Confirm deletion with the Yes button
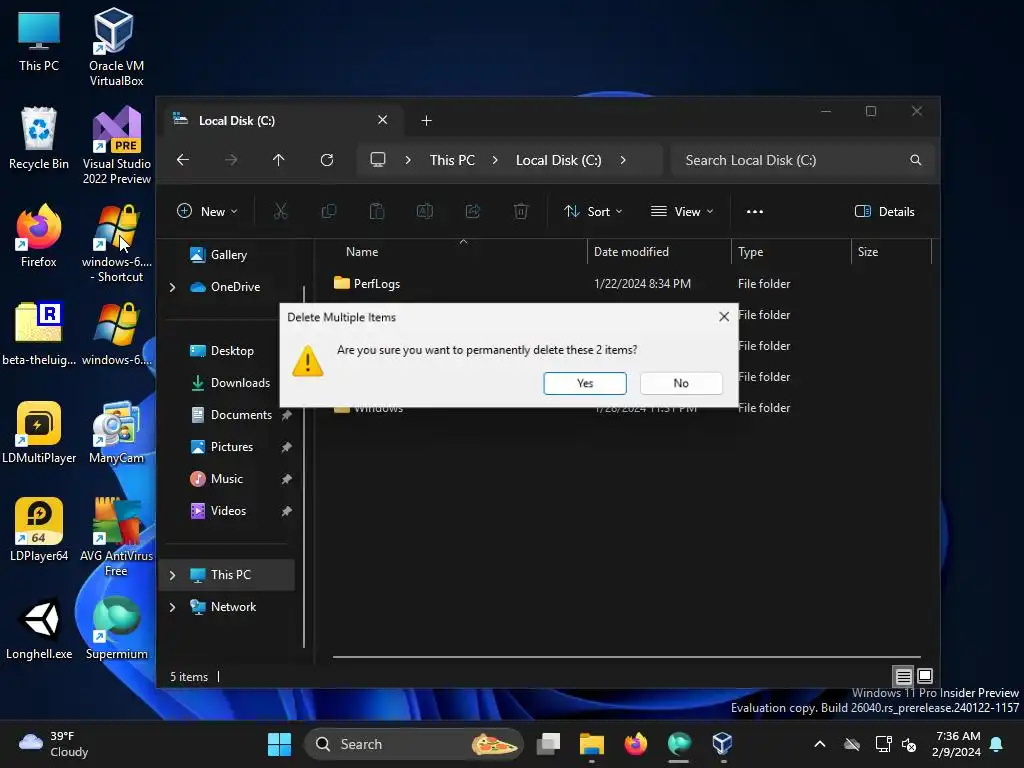Screen dimensions: 1024x768 click(x=584, y=383)
